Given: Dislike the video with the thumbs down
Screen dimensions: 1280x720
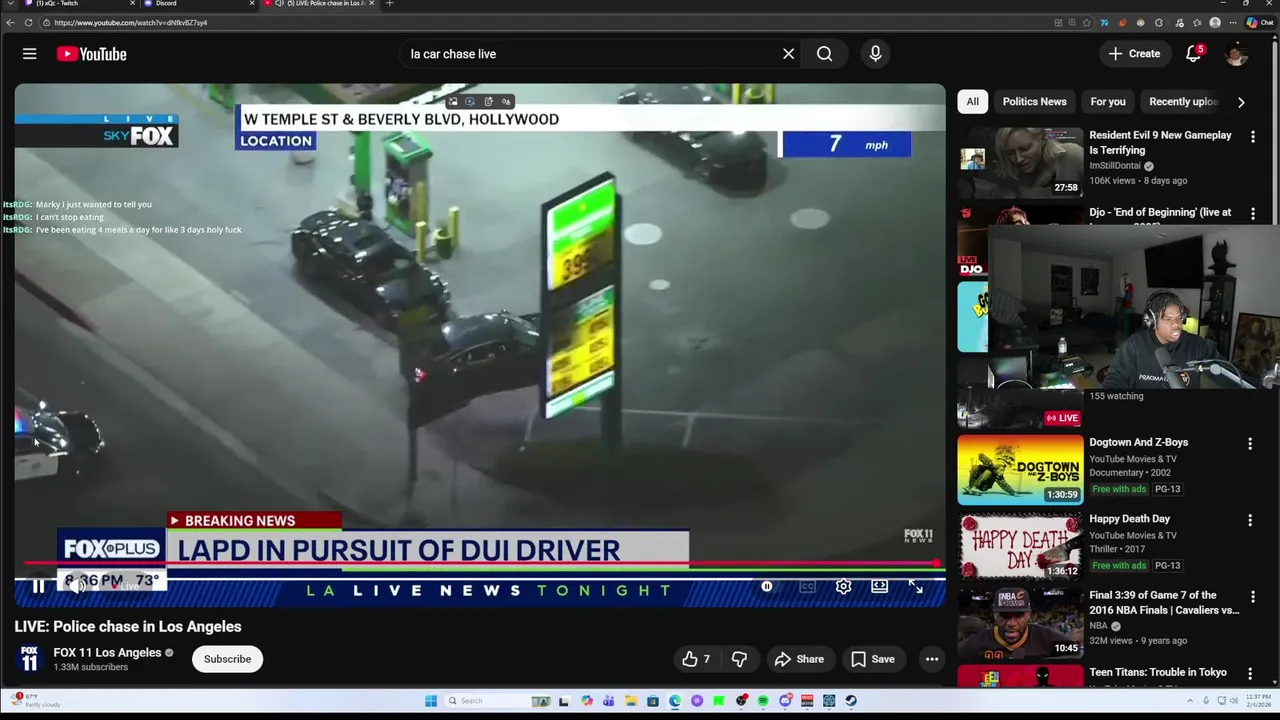Looking at the screenshot, I should tap(739, 659).
